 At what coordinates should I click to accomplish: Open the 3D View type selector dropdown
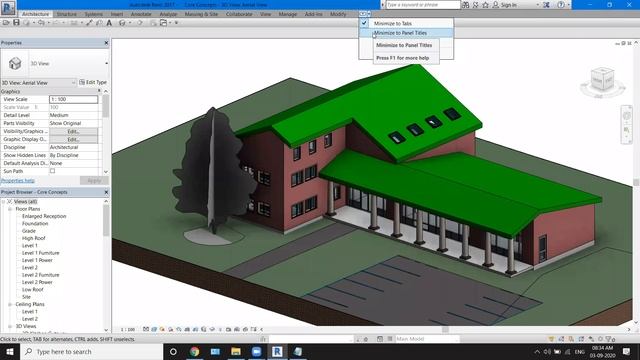point(107,63)
